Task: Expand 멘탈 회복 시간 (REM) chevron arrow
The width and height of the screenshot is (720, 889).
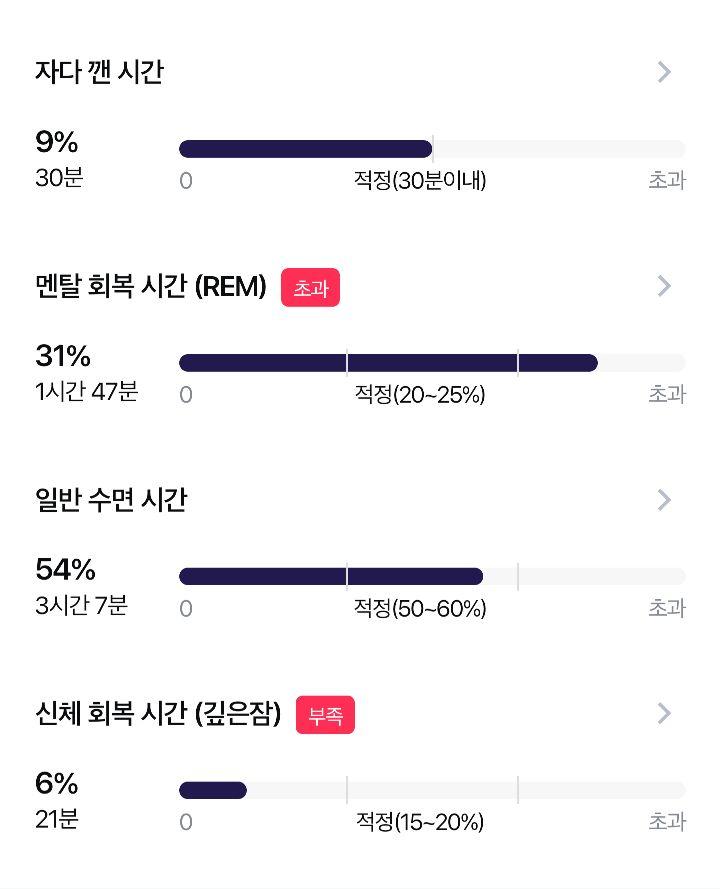Action: click(x=664, y=286)
